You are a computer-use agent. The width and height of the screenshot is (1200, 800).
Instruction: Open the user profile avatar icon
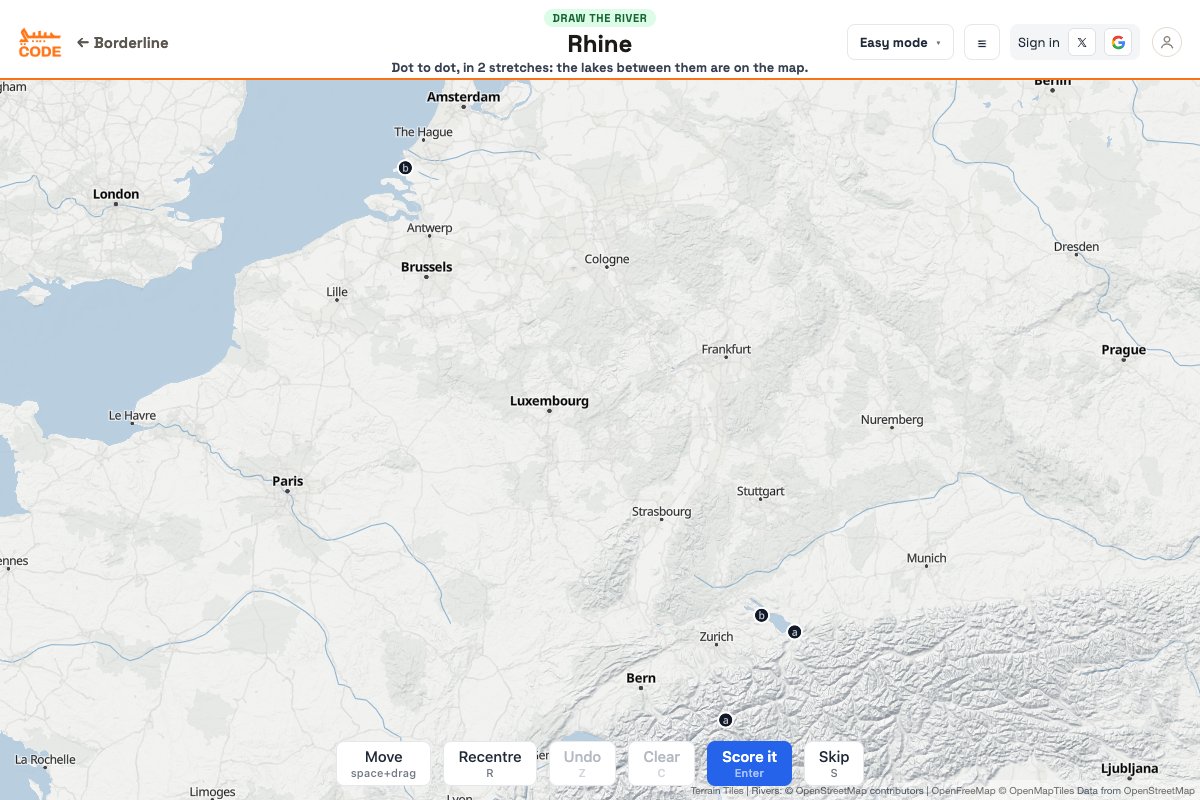pyautogui.click(x=1167, y=43)
